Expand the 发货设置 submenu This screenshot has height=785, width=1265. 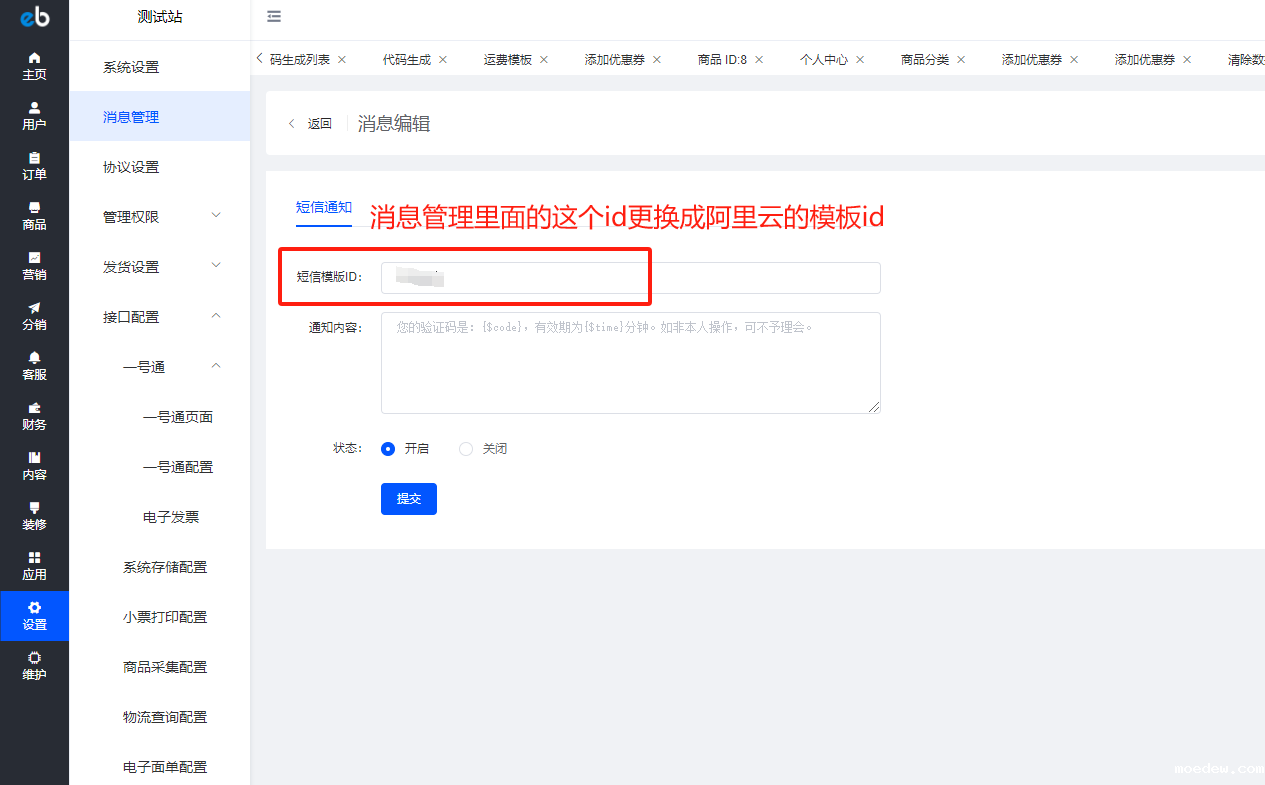coord(160,267)
